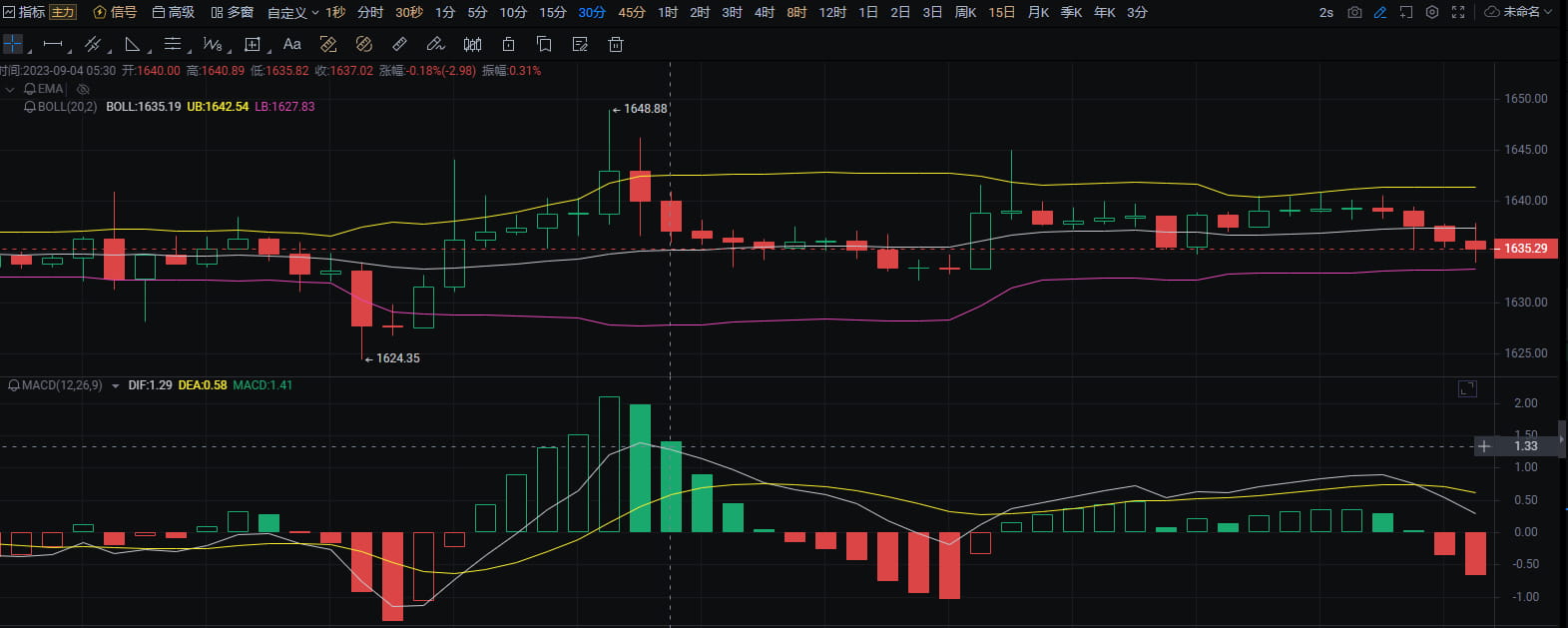Image resolution: width=1568 pixels, height=628 pixels.
Task: Select the horizontal levels line tool
Action: pos(172,44)
